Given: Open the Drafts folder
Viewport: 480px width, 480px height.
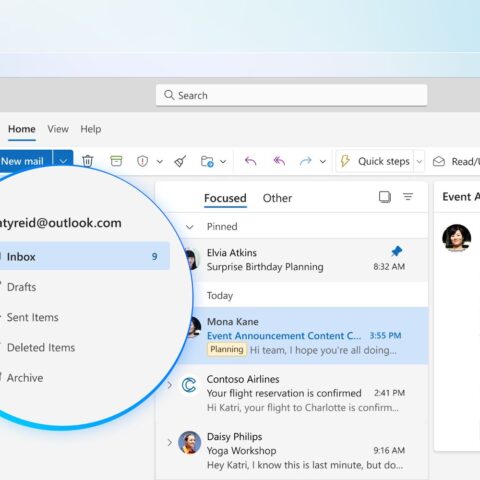Looking at the screenshot, I should point(21,287).
